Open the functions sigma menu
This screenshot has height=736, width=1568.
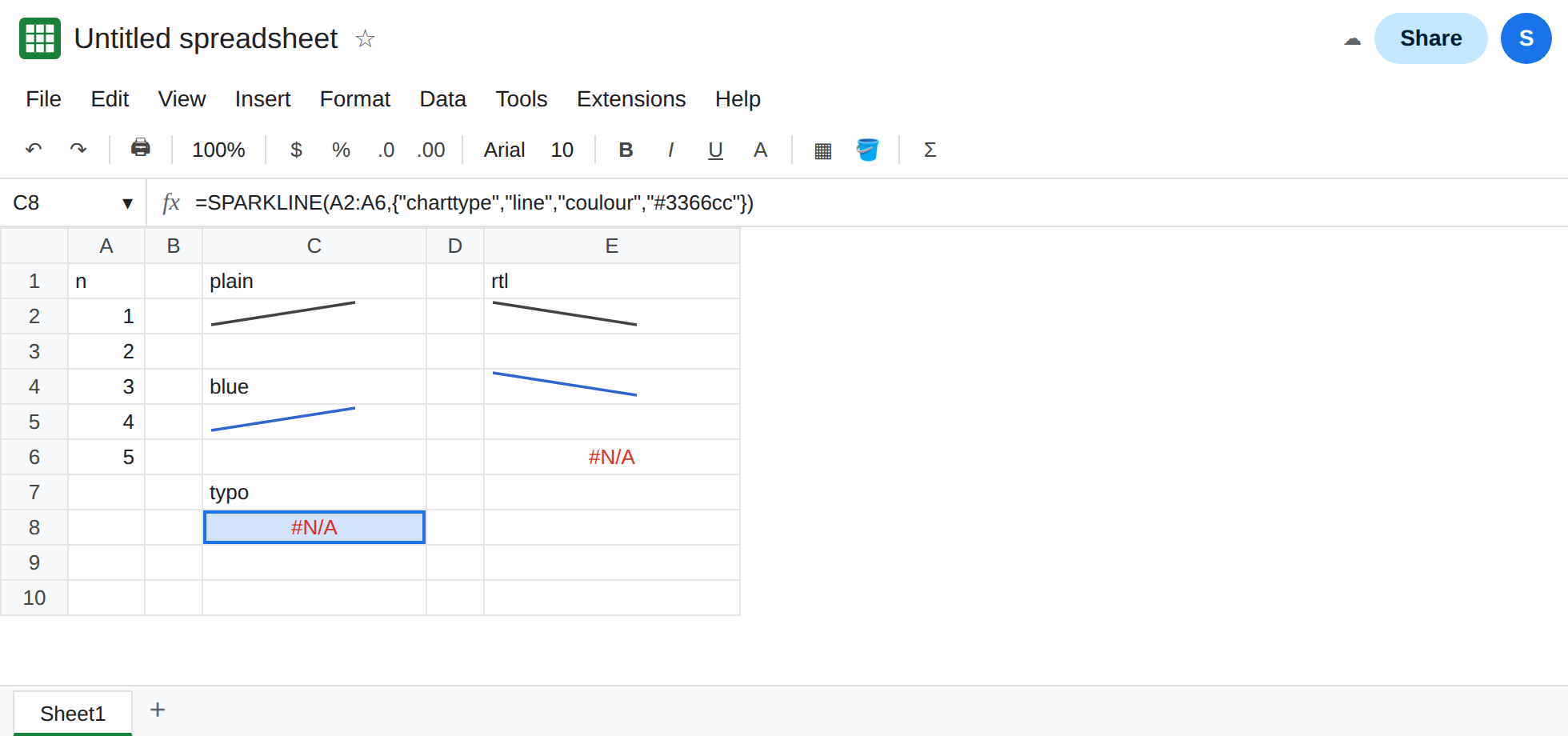[x=930, y=150]
